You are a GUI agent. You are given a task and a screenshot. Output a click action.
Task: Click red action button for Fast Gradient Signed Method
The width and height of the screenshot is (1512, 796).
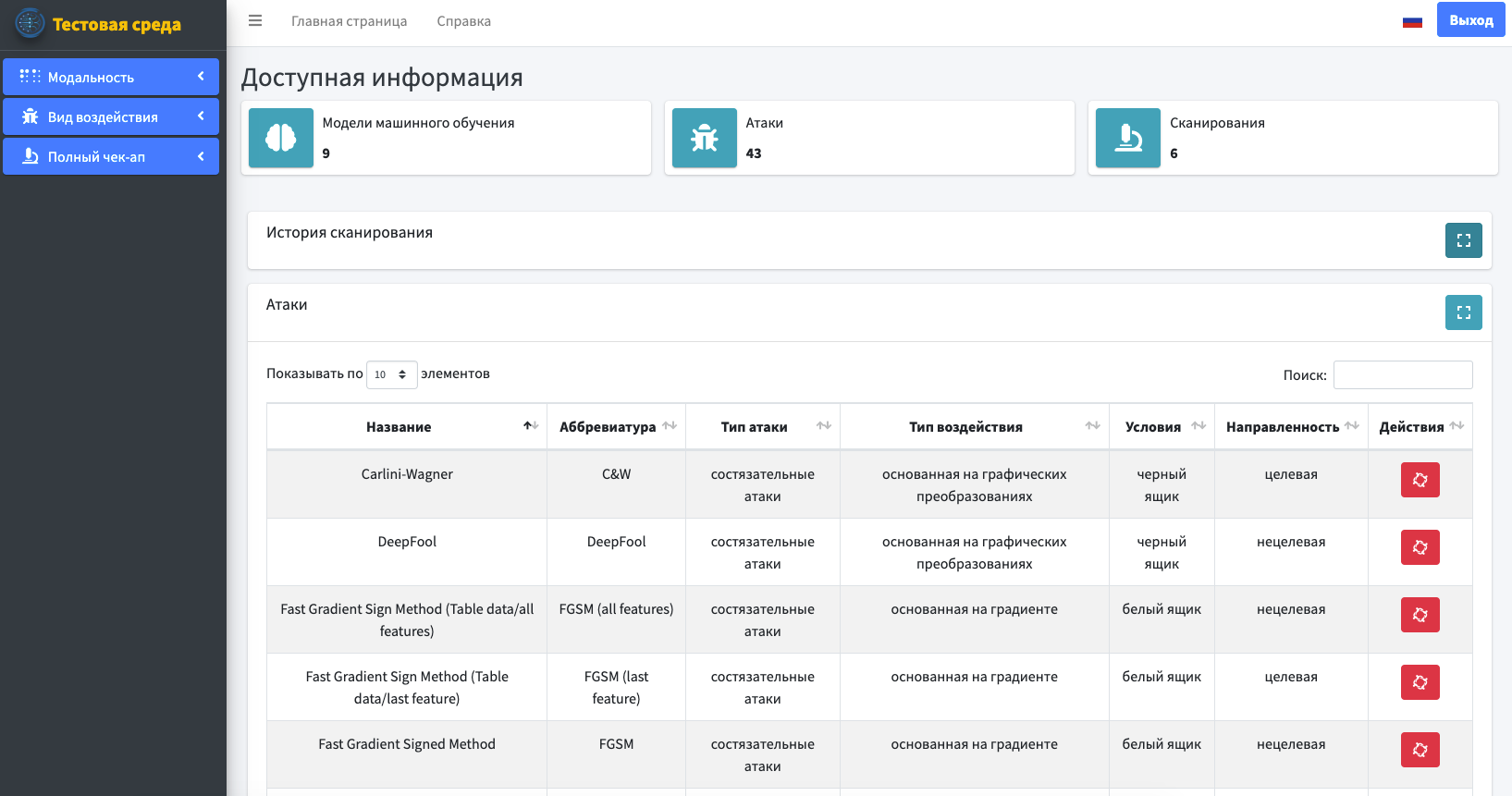1420,750
